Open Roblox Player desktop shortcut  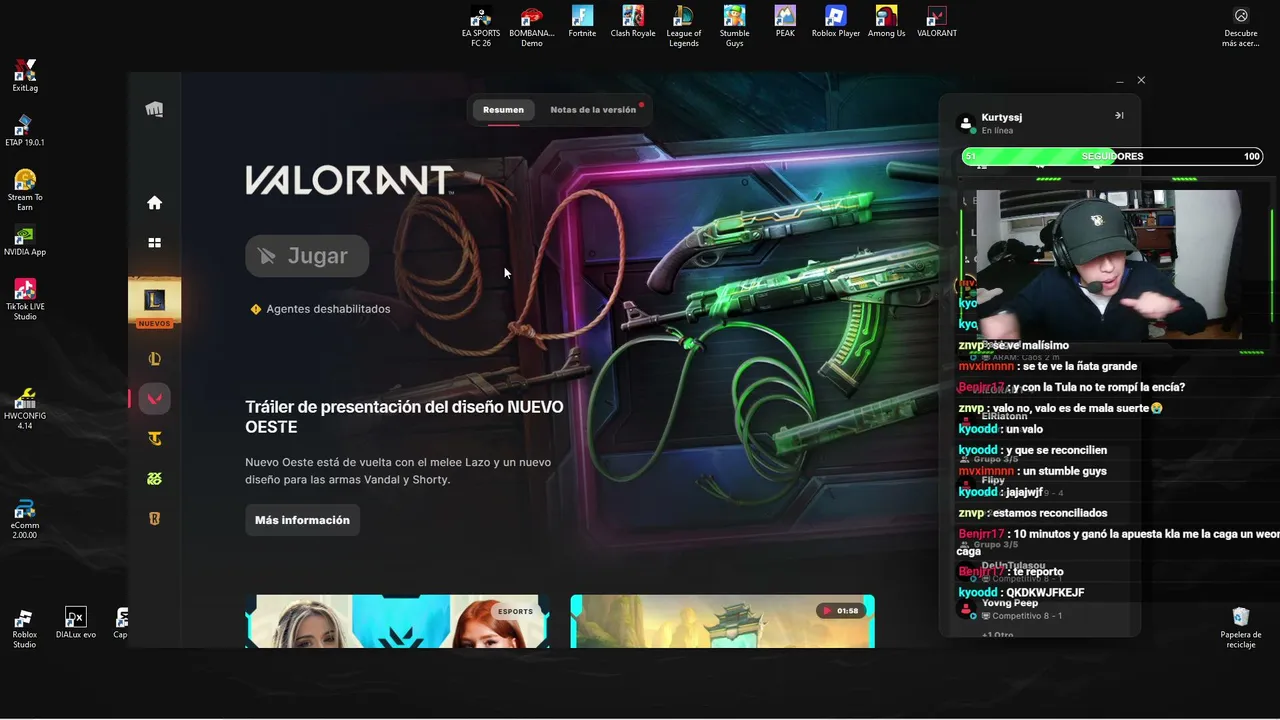[x=836, y=22]
